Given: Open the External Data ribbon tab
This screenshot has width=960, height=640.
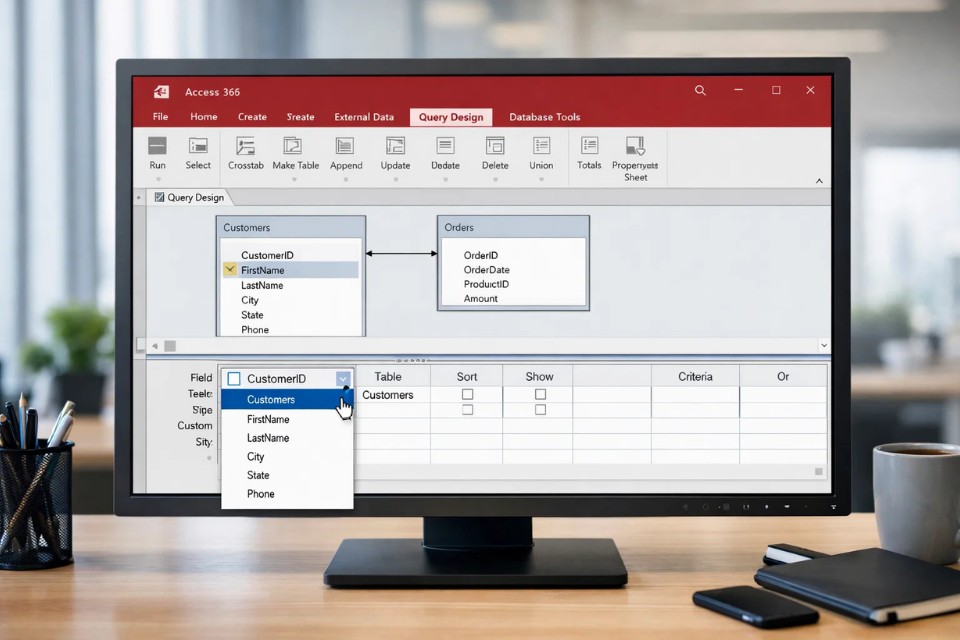Looking at the screenshot, I should (x=364, y=117).
